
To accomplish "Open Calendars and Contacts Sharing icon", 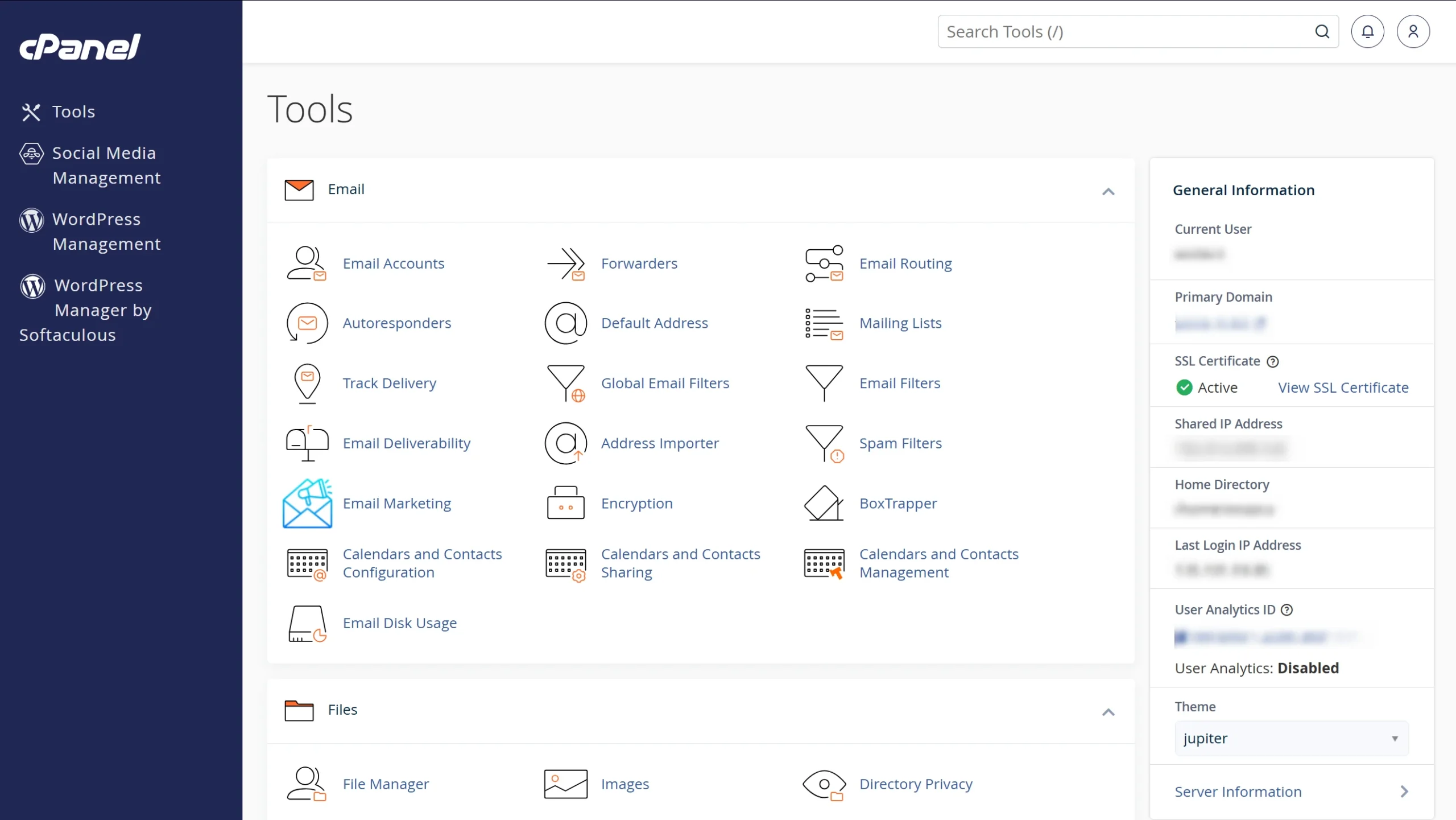I will pyautogui.click(x=565, y=564).
